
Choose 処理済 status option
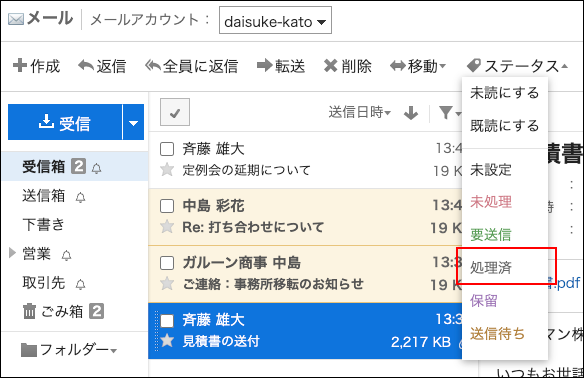click(491, 267)
